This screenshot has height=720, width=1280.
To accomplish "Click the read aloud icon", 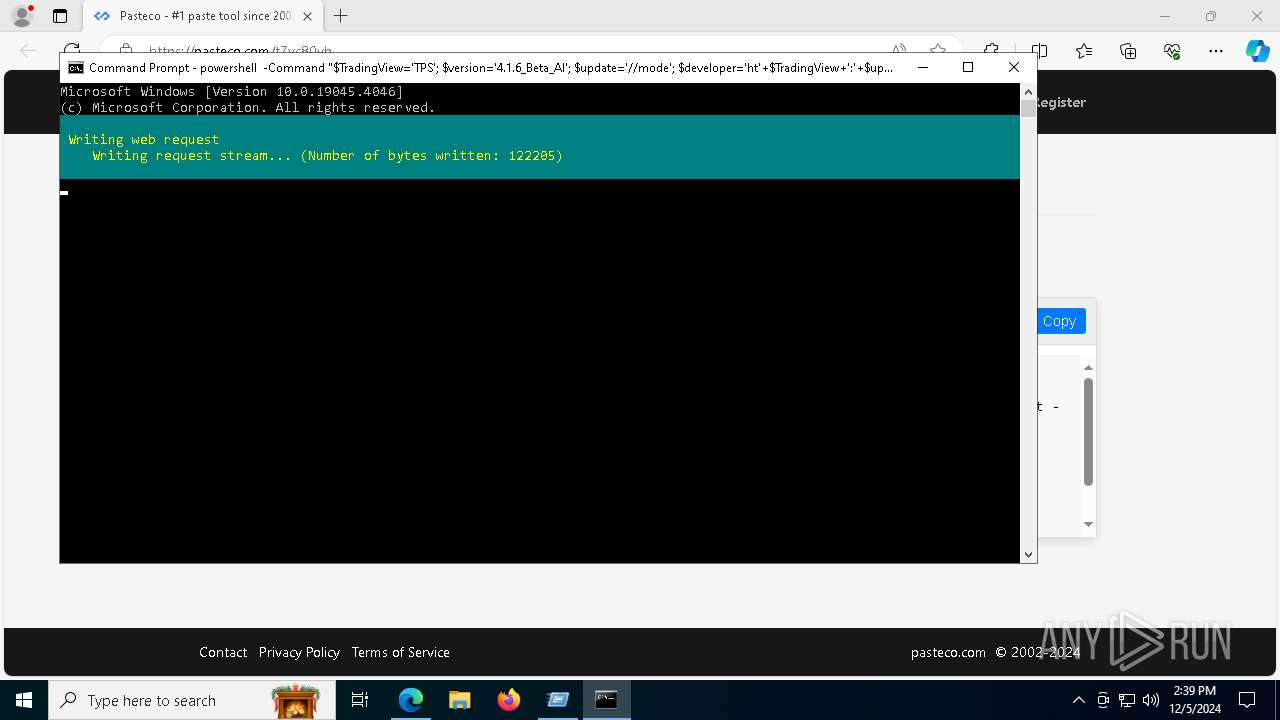I will point(899,50).
